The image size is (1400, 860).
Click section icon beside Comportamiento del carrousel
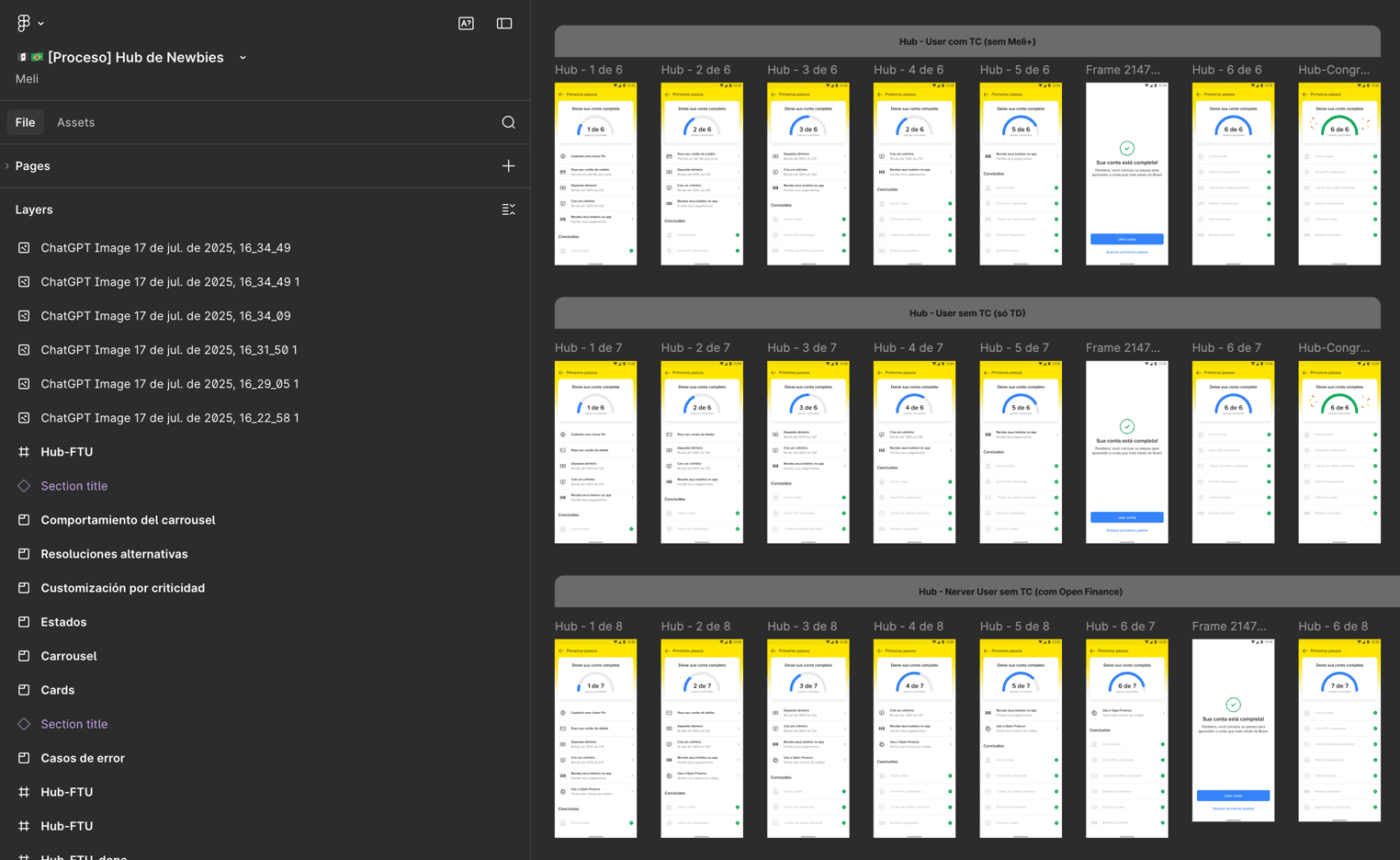click(x=24, y=520)
